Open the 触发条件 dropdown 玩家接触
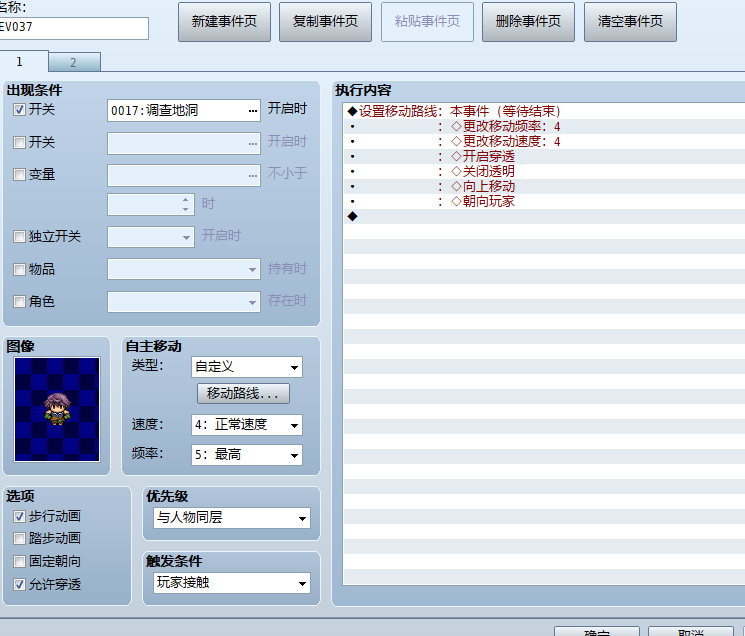The image size is (745, 636). pos(232,583)
